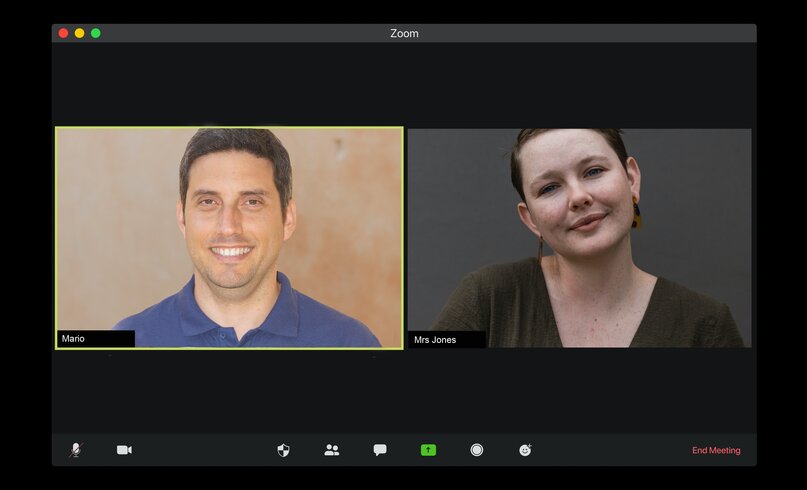This screenshot has width=807, height=490.
Task: Click End Meeting
Action: [x=716, y=450]
